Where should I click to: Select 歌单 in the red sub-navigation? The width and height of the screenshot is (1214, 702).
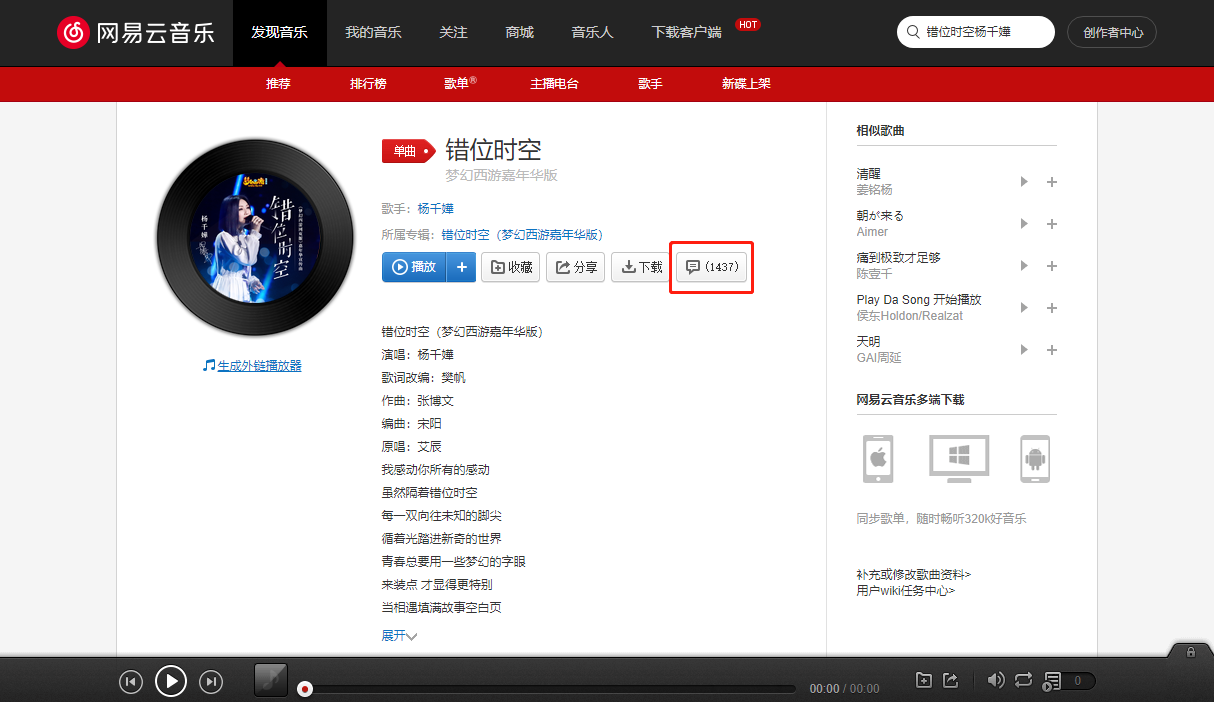pyautogui.click(x=460, y=84)
